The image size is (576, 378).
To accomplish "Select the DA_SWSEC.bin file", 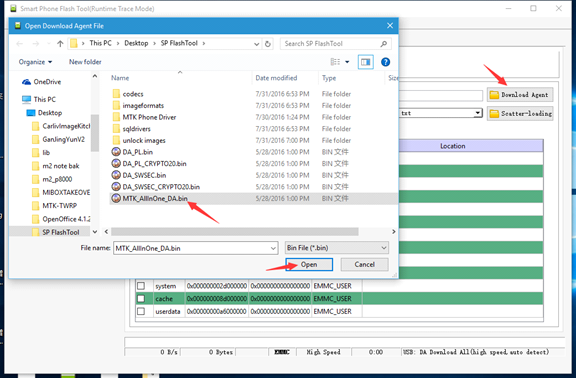I will click(x=144, y=175).
